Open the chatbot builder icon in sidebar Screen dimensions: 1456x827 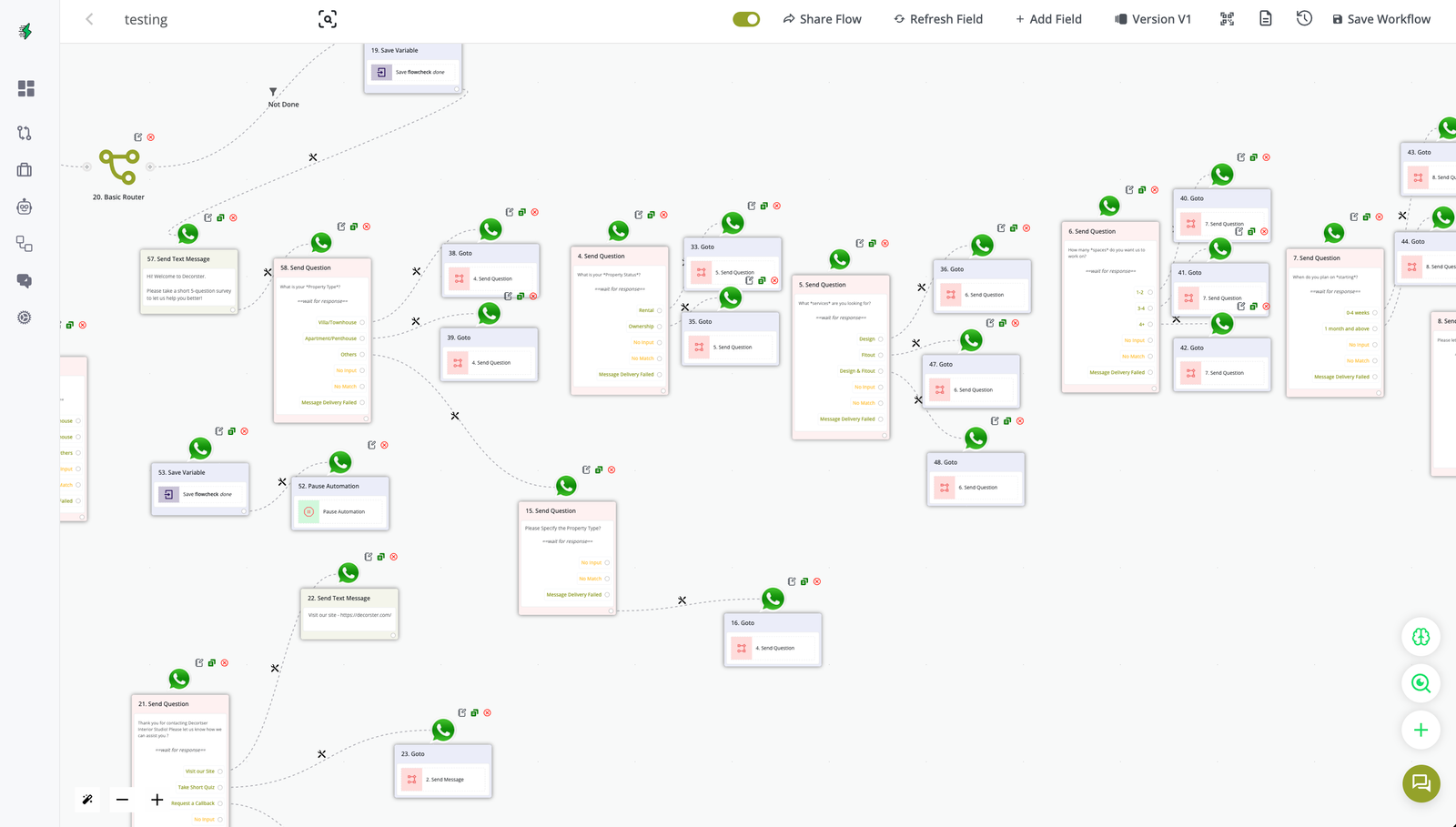tap(25, 207)
